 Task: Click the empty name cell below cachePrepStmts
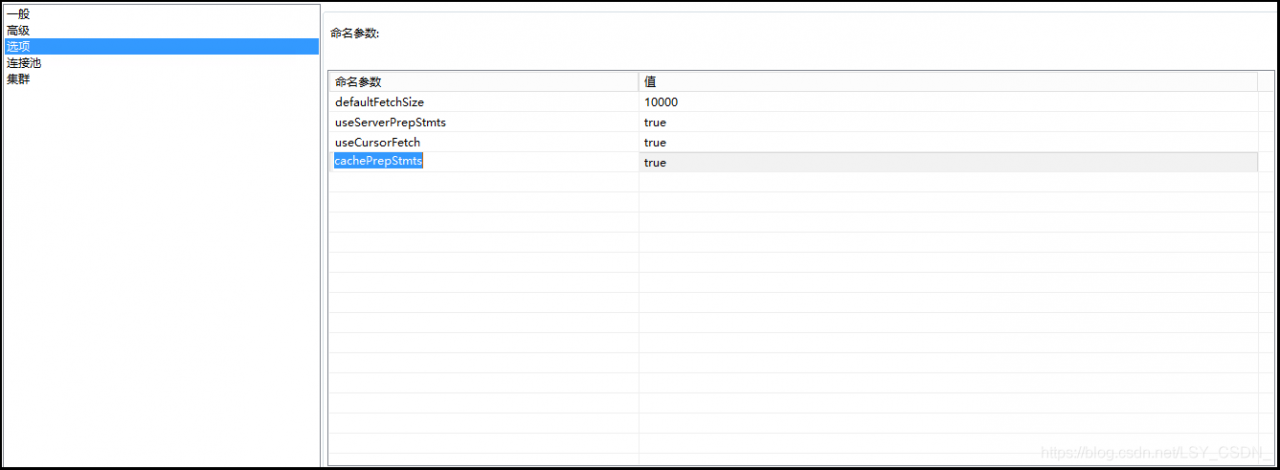(x=483, y=182)
